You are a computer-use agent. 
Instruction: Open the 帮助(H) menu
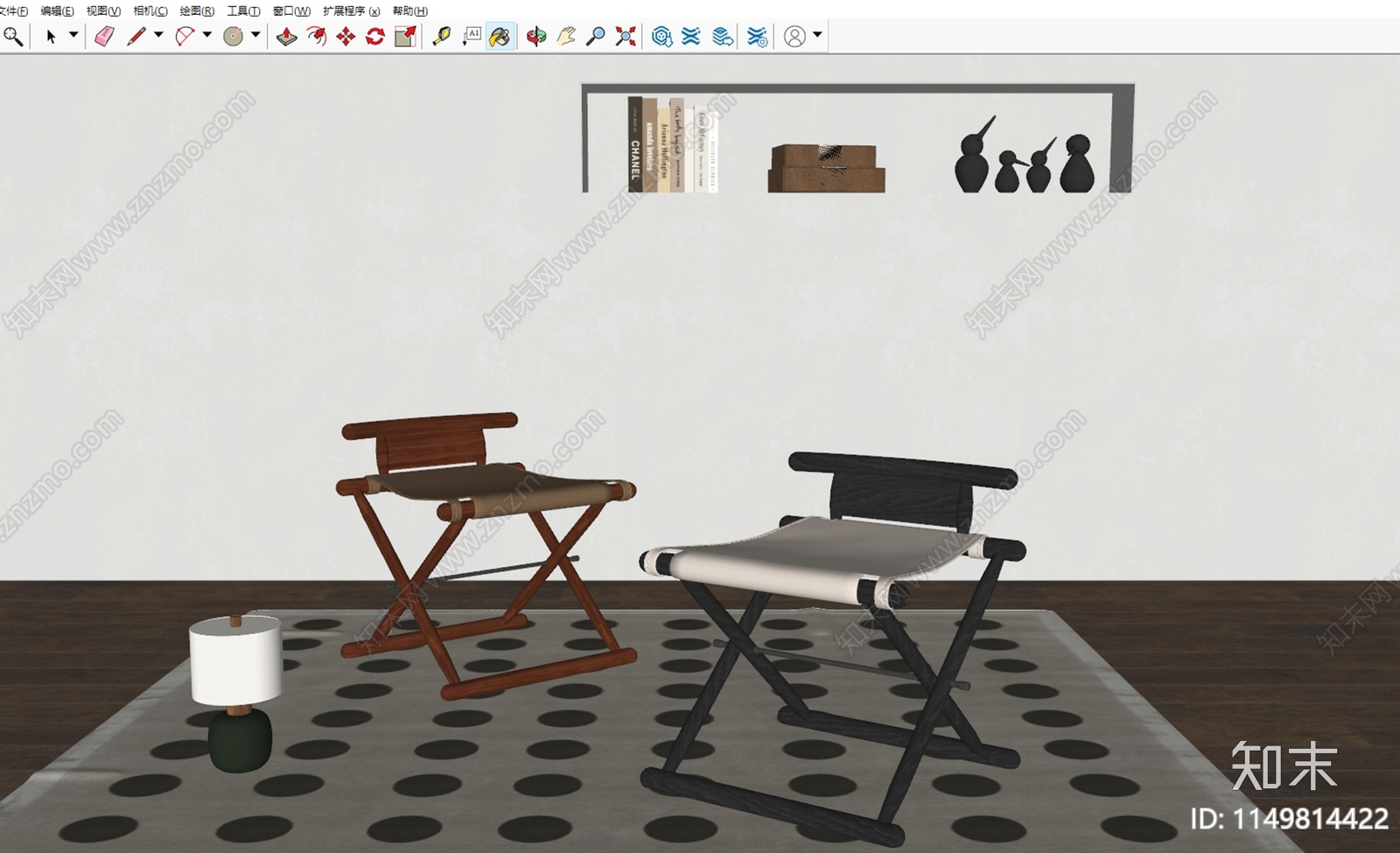click(x=410, y=10)
